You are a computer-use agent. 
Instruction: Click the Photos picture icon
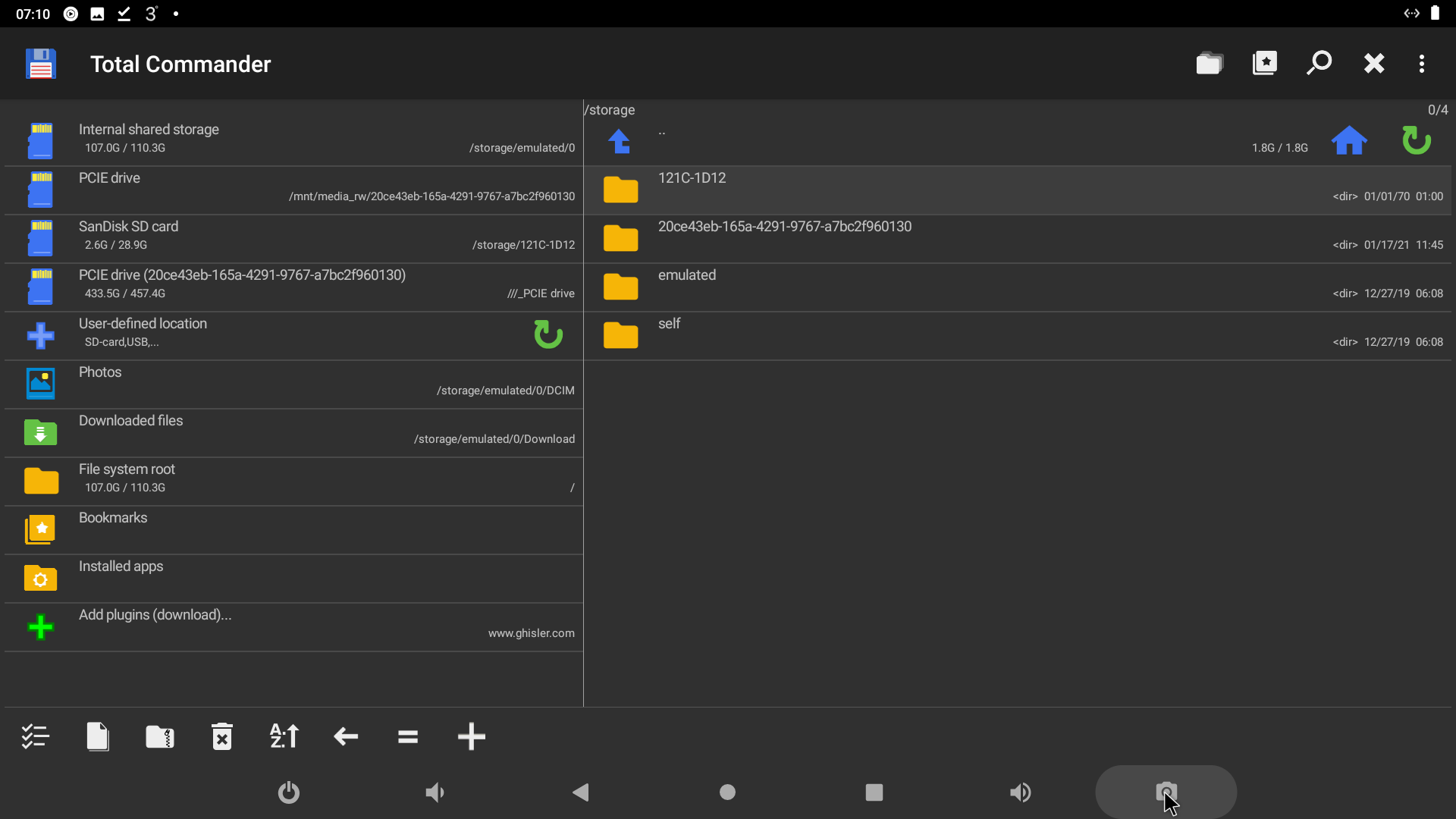point(40,384)
